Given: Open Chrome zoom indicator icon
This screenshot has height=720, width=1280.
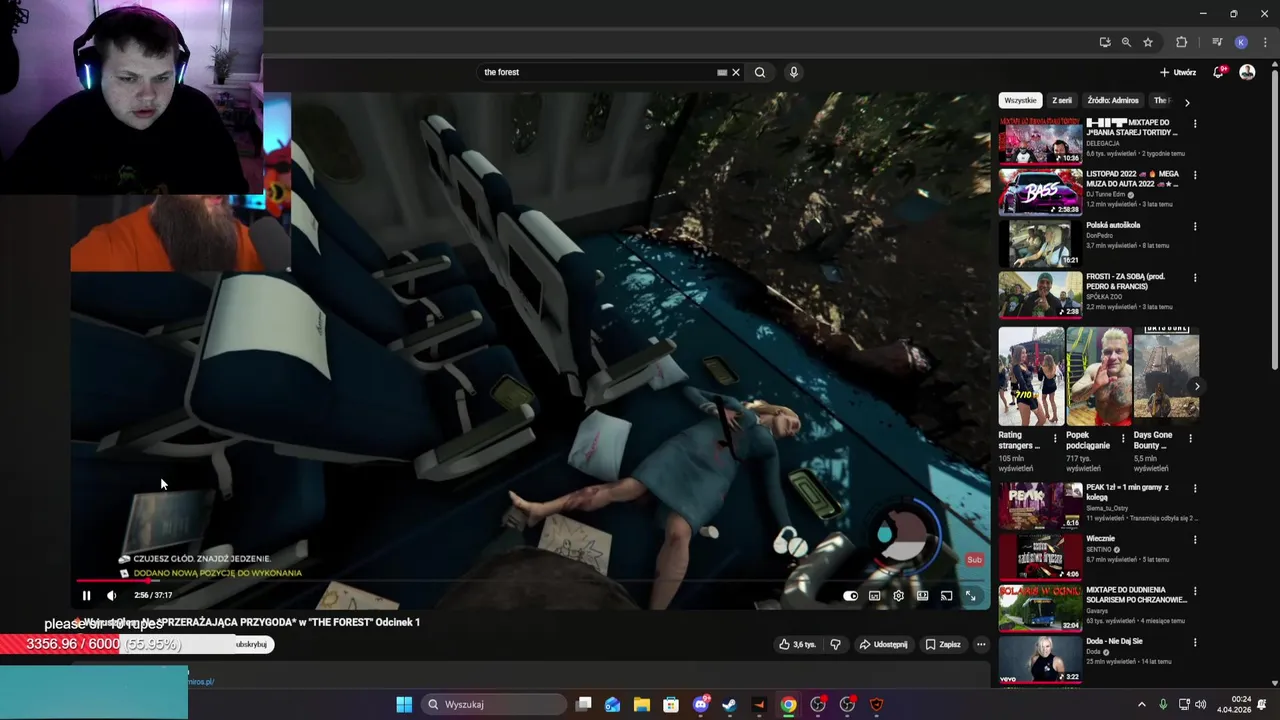Looking at the screenshot, I should [1126, 42].
